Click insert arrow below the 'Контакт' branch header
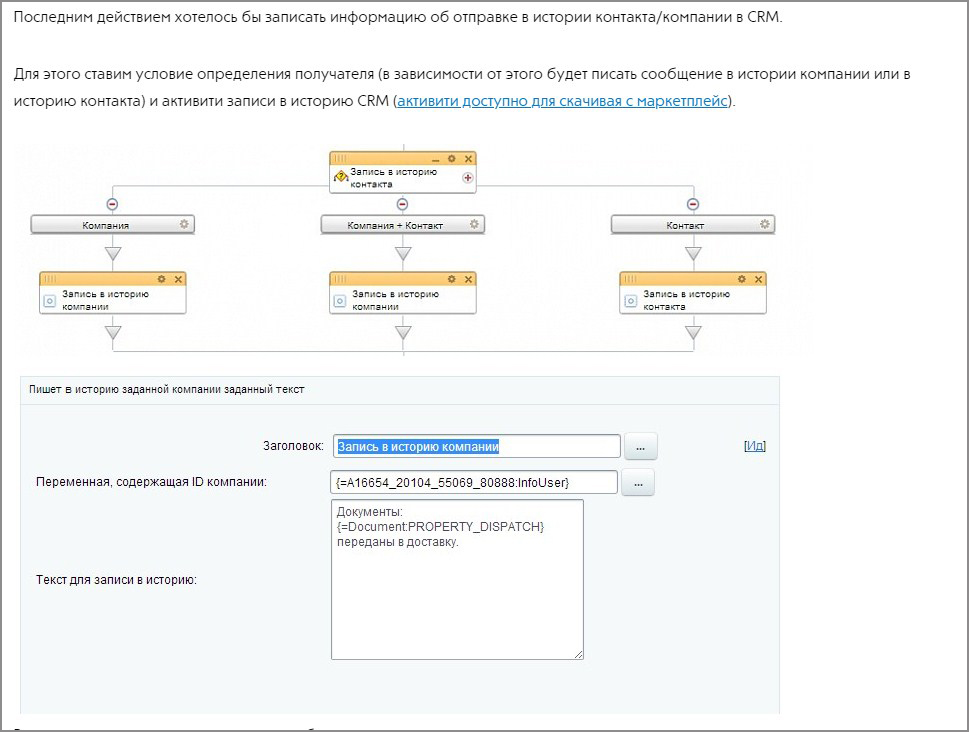969x732 pixels. click(x=693, y=253)
